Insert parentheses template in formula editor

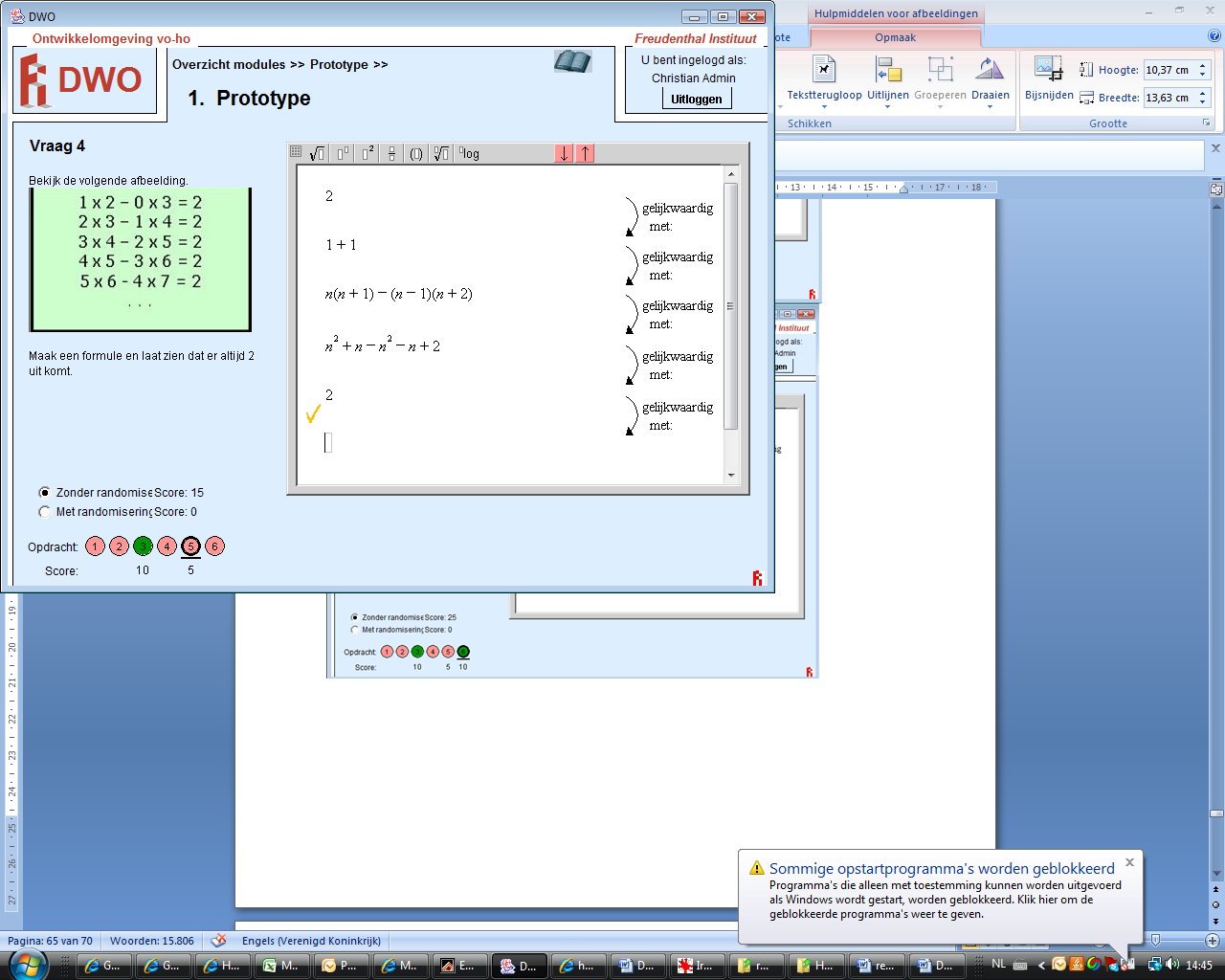(416, 153)
